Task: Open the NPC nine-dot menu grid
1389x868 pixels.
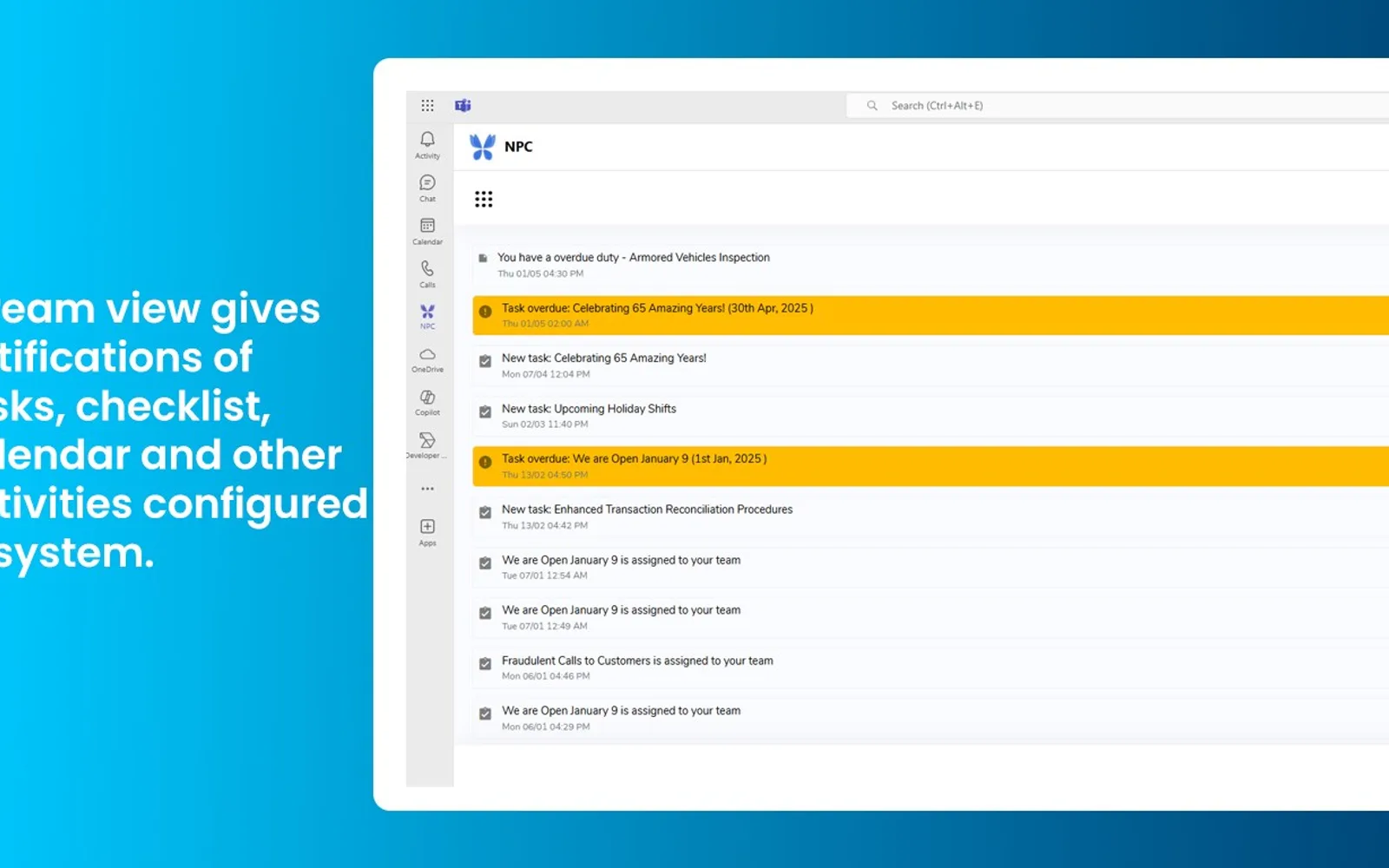Action: point(484,200)
